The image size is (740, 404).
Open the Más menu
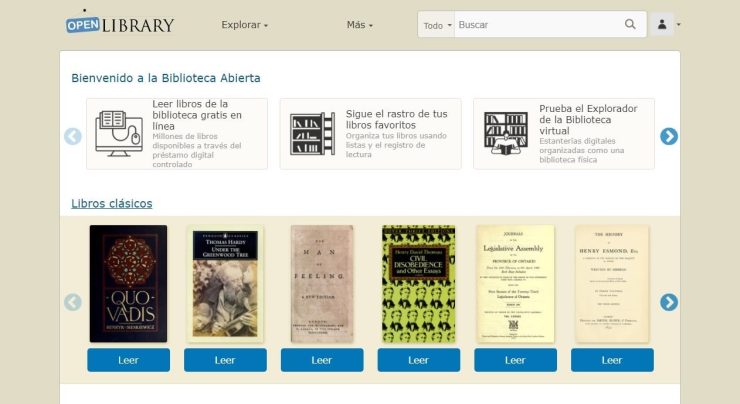point(360,25)
